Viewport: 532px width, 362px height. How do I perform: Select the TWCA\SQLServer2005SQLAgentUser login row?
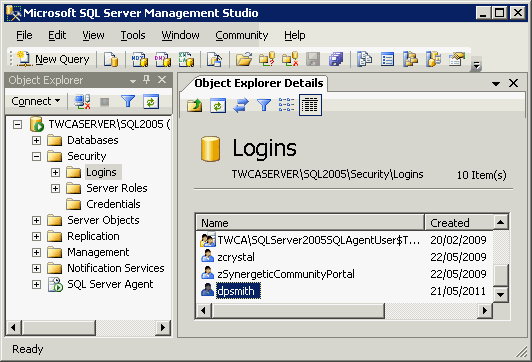(345, 240)
